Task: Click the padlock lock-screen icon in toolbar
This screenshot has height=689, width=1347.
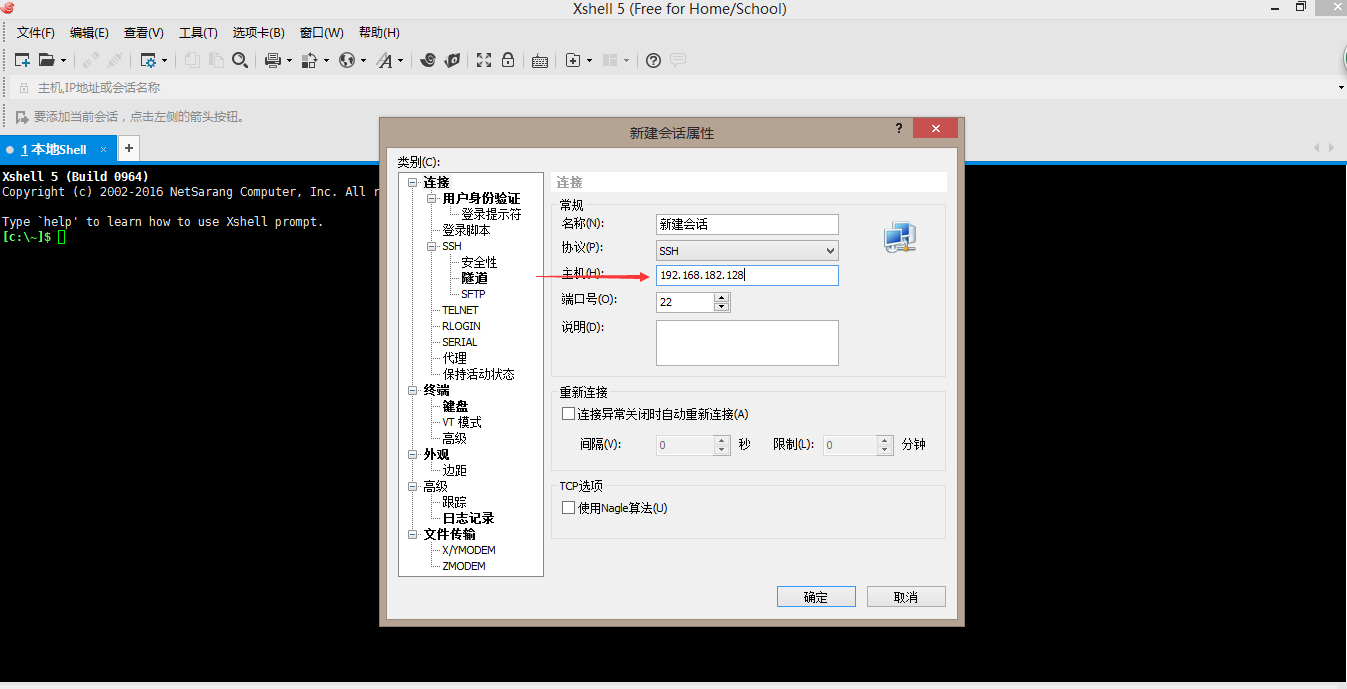Action: coord(508,60)
